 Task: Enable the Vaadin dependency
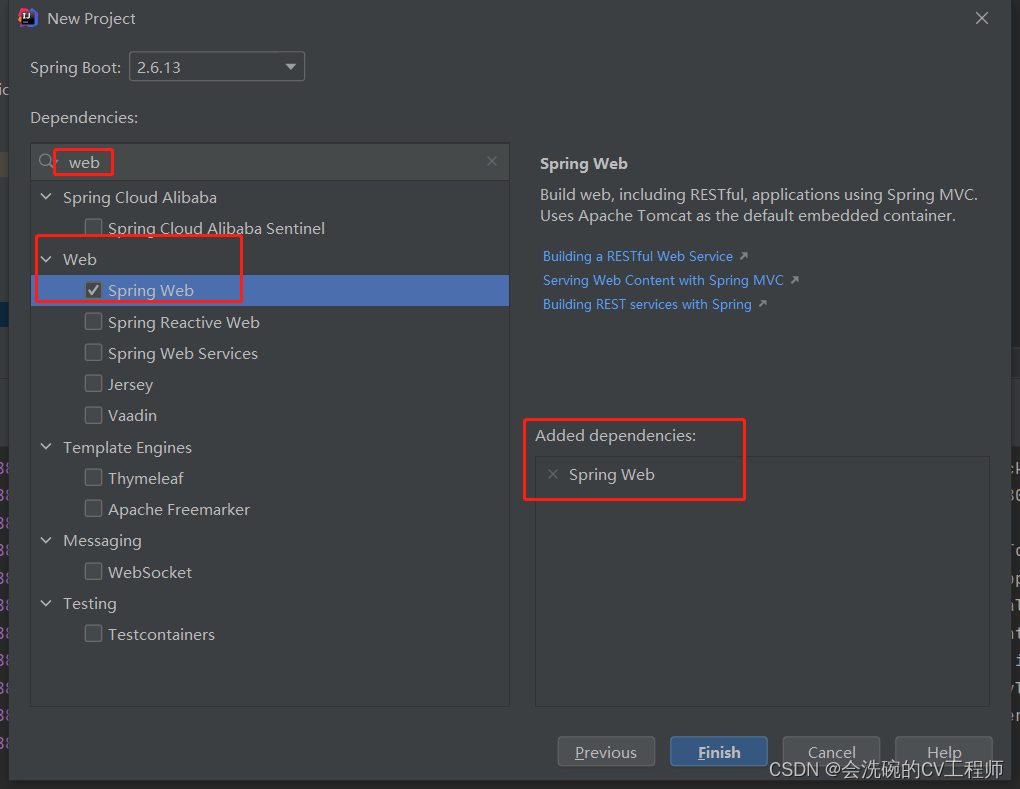click(94, 415)
